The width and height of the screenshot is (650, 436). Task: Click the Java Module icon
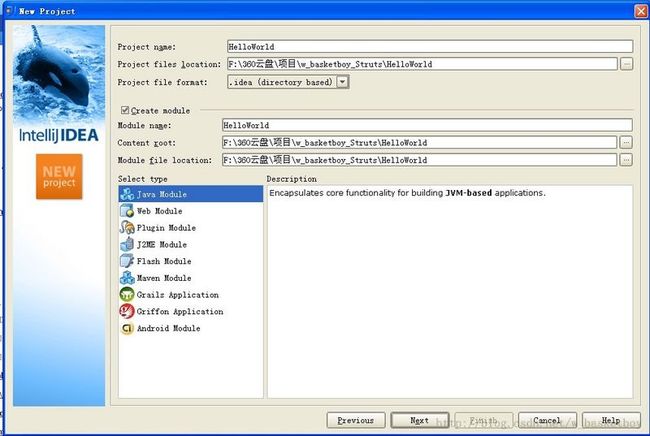point(127,194)
